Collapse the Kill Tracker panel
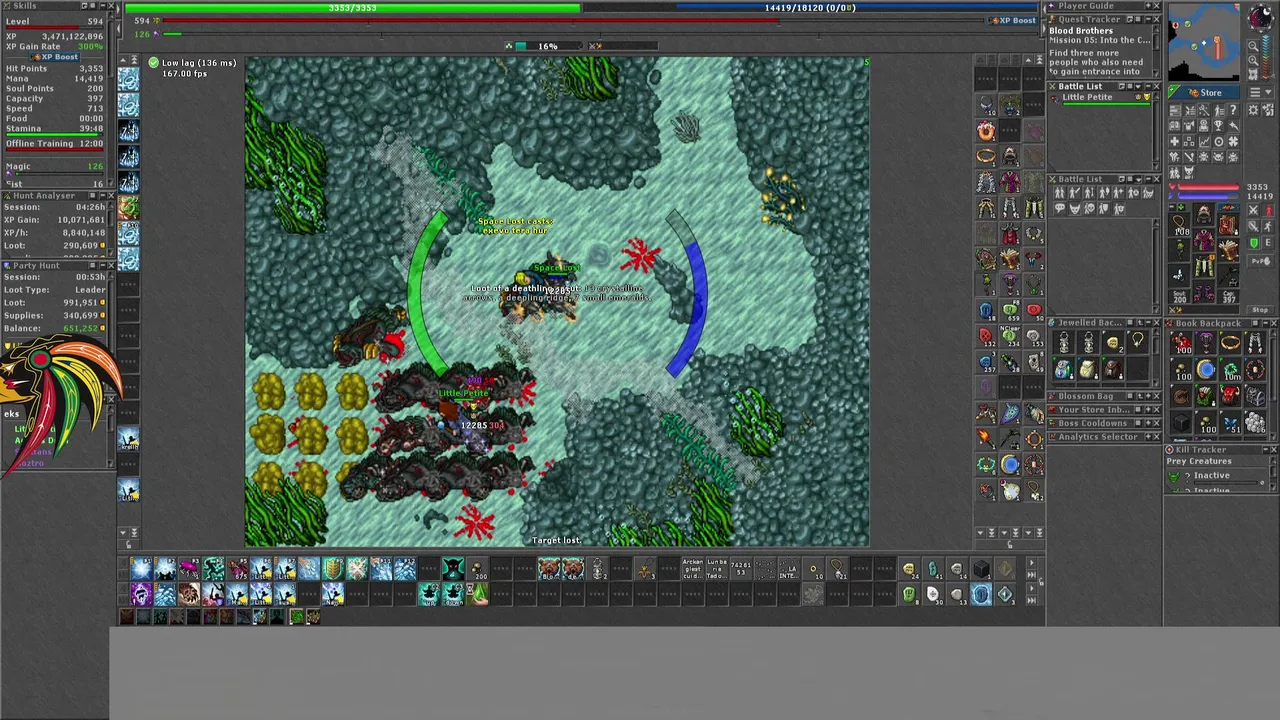The image size is (1280, 720). pyautogui.click(x=1265, y=449)
